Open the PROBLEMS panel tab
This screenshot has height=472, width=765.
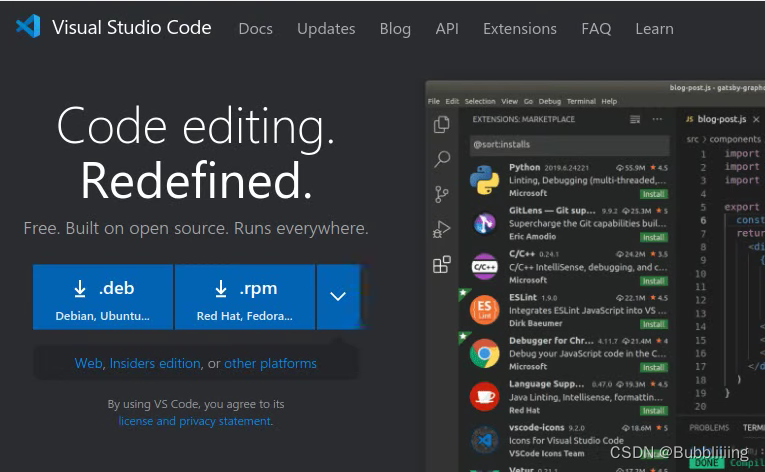[x=709, y=428]
